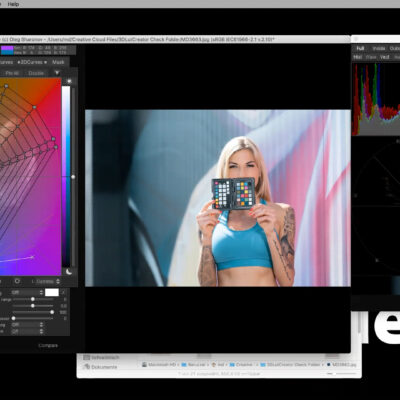Click MD3663.jpg in Finder path bar
This screenshot has height=400, width=400.
point(341,365)
